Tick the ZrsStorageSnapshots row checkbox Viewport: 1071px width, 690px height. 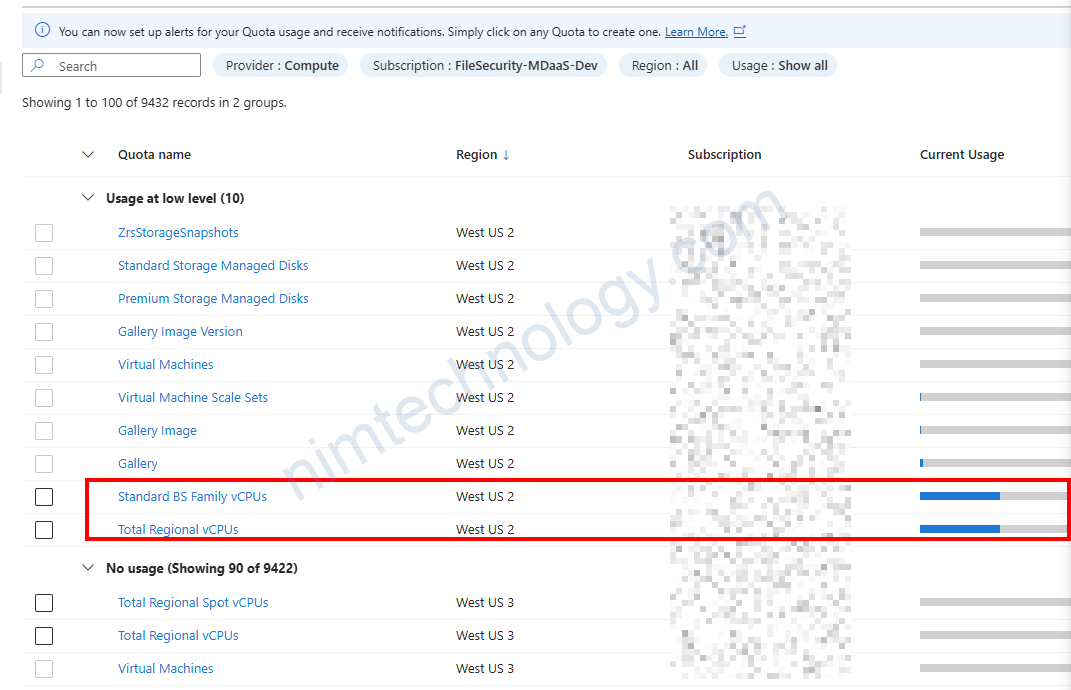44,233
